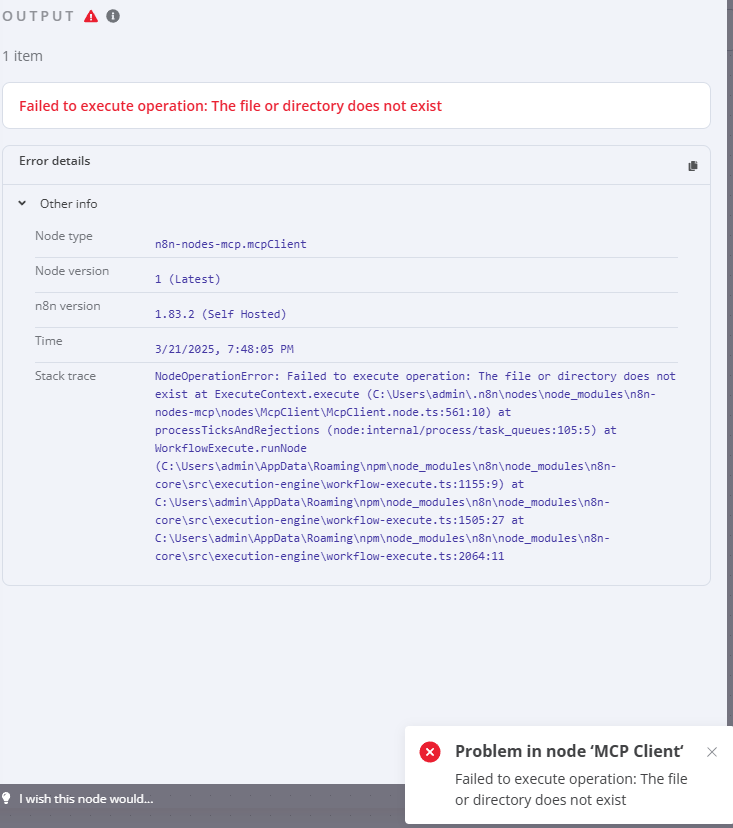
Task: Click the notification's error message text
Action: [x=570, y=789]
